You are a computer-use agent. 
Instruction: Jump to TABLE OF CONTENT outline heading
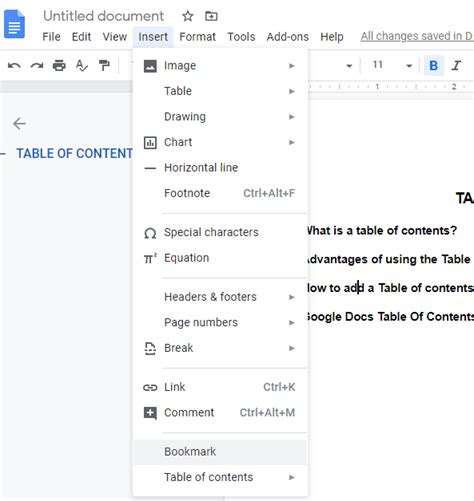[74, 154]
